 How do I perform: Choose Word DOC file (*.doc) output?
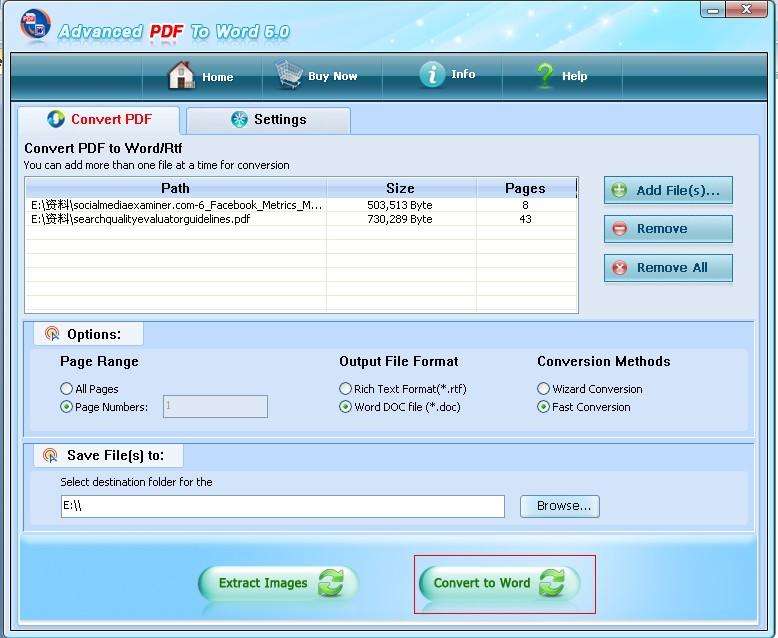(345, 407)
